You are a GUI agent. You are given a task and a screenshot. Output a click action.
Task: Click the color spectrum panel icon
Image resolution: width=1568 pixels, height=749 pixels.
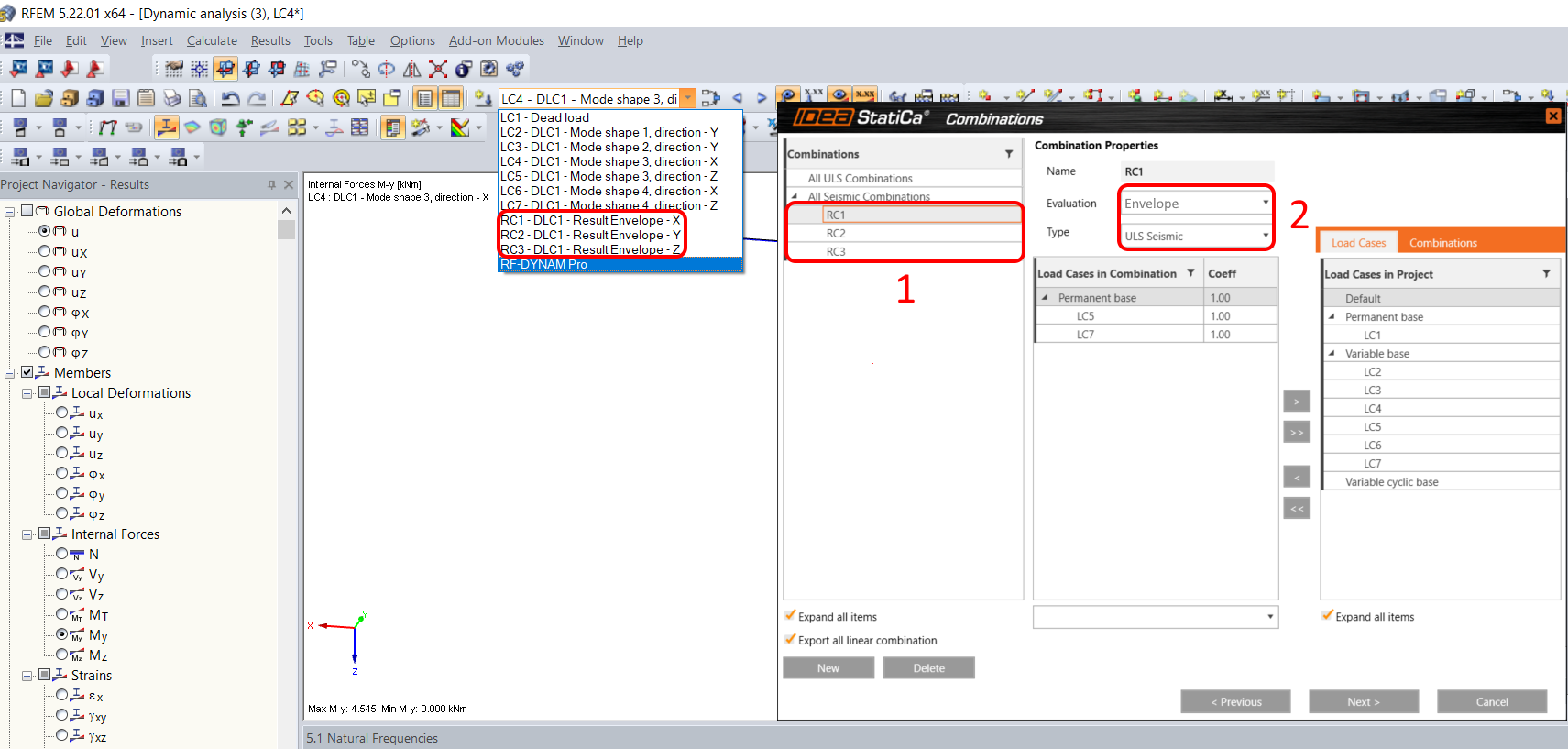coord(461,127)
